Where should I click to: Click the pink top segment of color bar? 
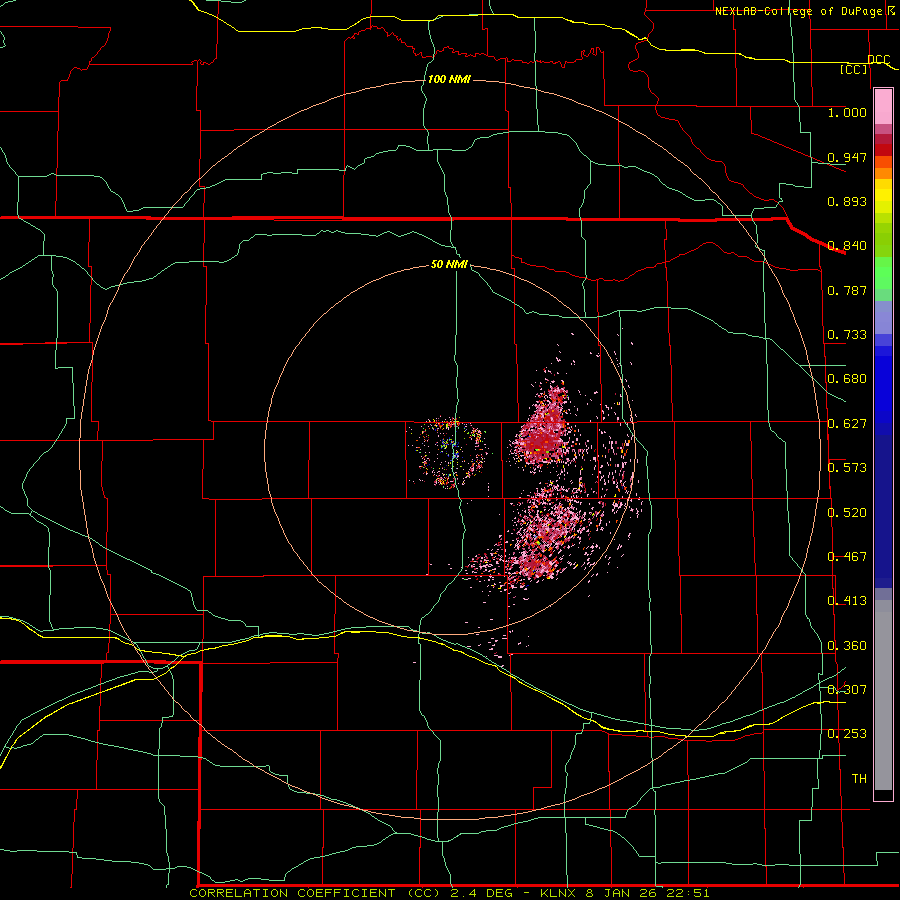(x=883, y=106)
